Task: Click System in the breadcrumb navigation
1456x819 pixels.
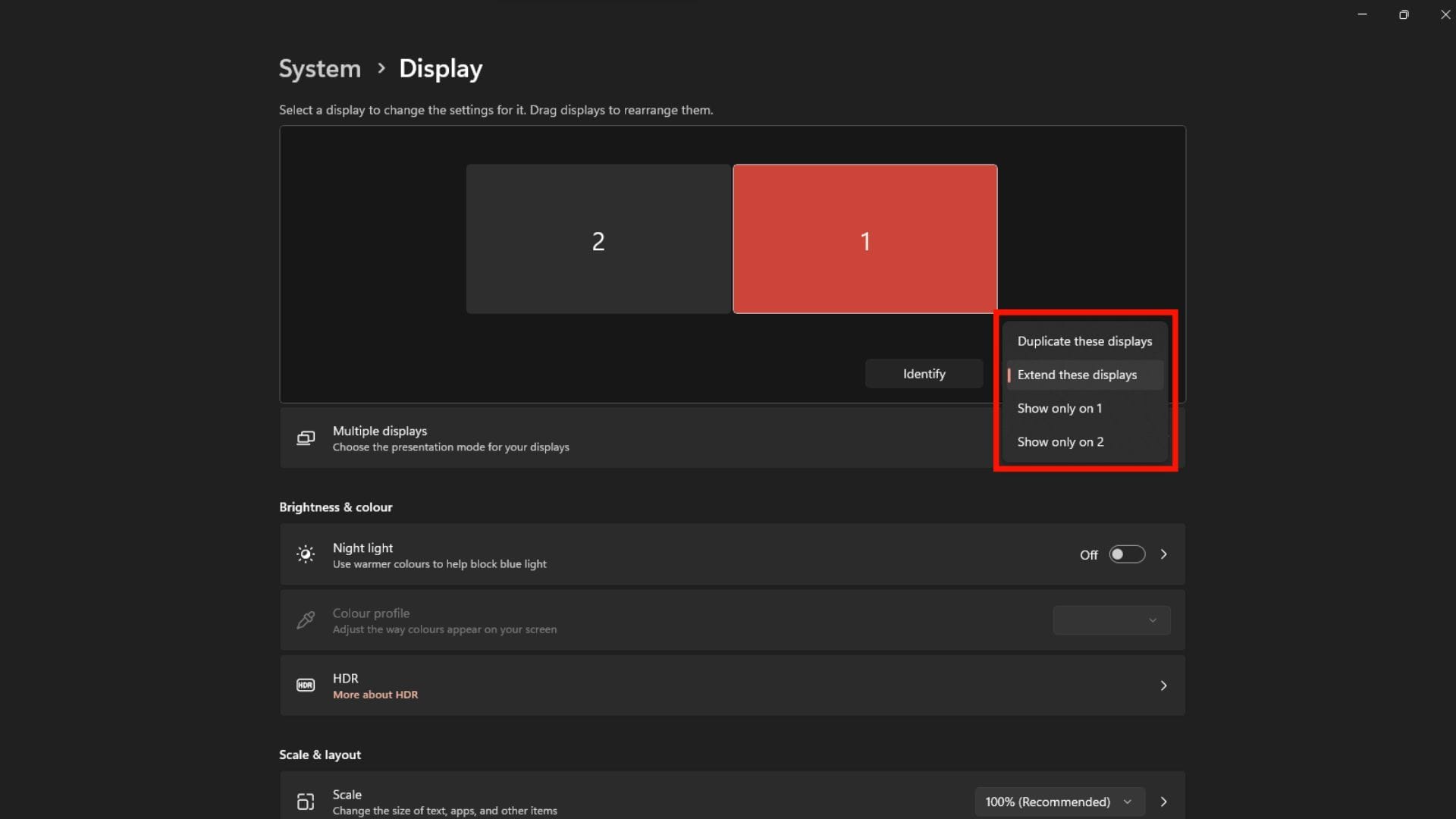Action: [x=318, y=68]
